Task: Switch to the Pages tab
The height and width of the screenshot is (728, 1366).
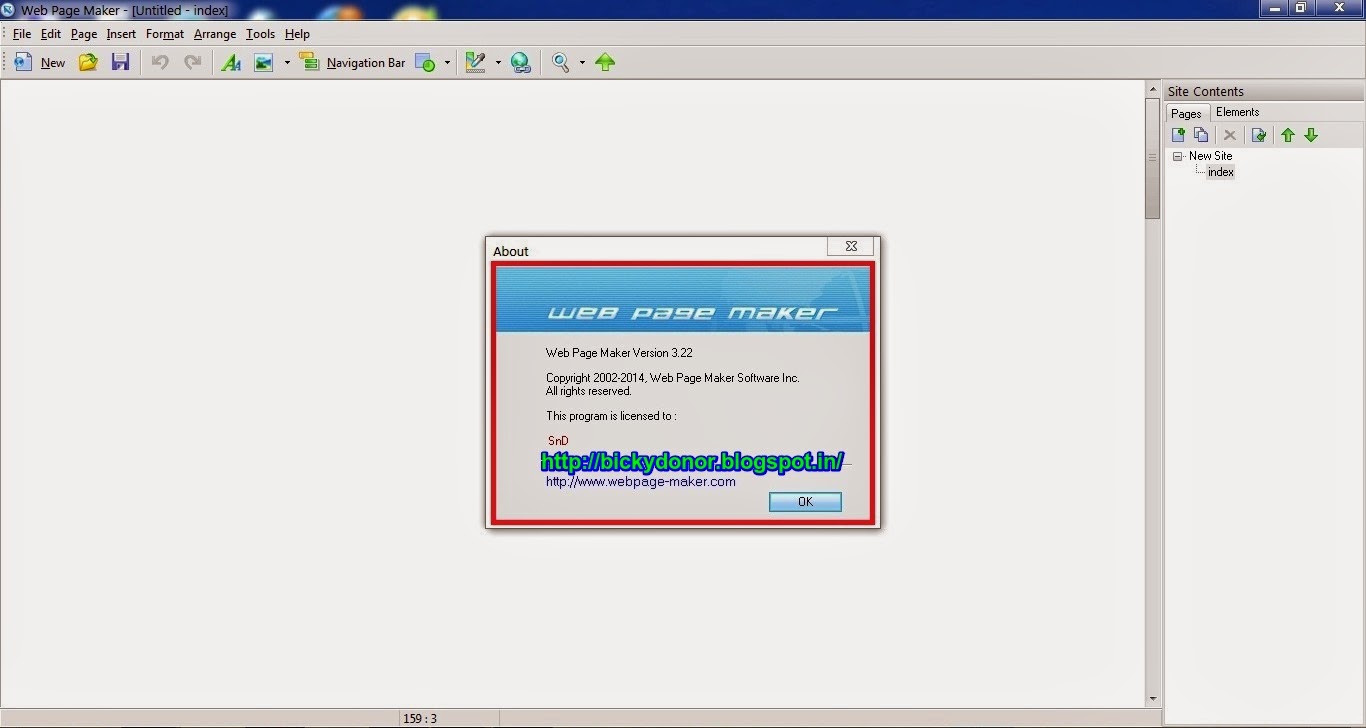Action: (1186, 113)
